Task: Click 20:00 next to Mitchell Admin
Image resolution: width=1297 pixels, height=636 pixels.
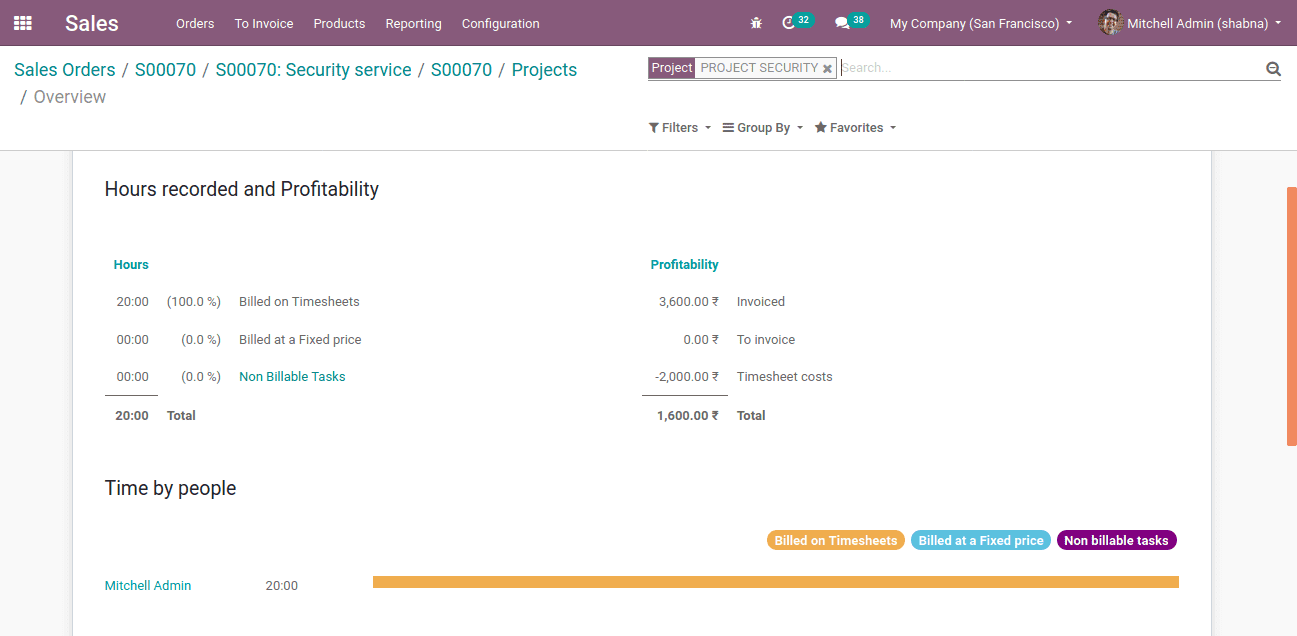Action: (x=281, y=586)
